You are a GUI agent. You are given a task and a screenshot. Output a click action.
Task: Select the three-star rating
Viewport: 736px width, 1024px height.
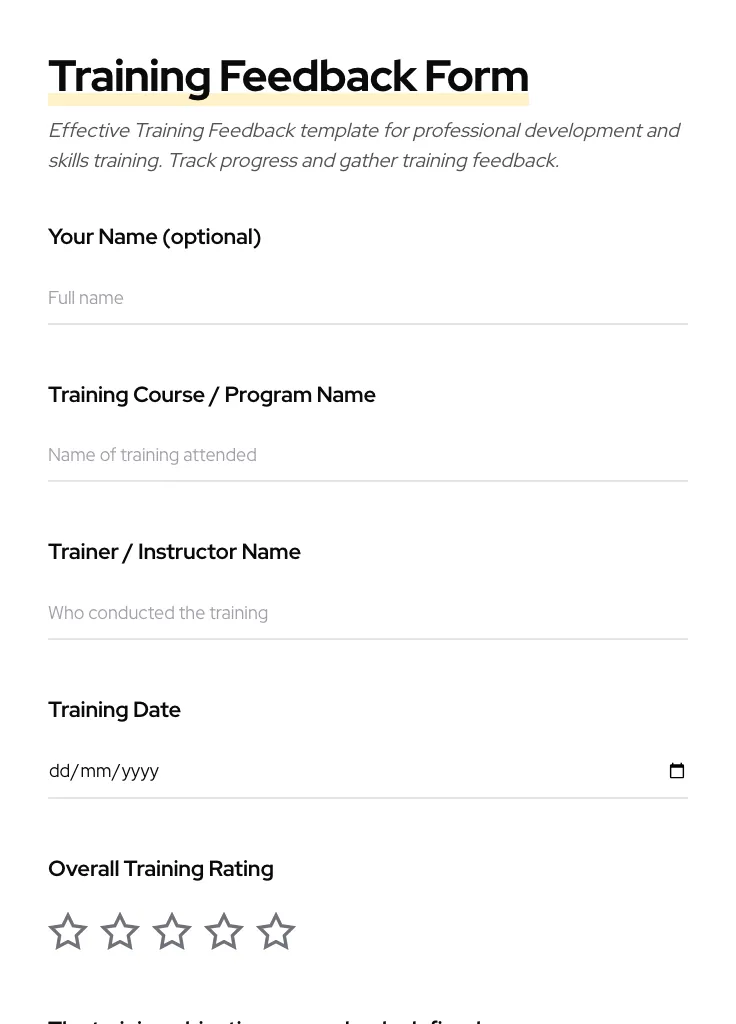tap(172, 931)
